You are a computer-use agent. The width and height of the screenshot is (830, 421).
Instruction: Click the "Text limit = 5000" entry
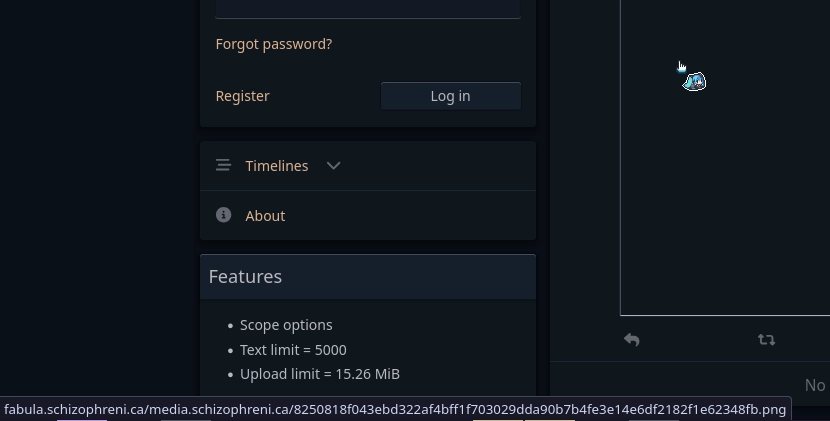(293, 350)
